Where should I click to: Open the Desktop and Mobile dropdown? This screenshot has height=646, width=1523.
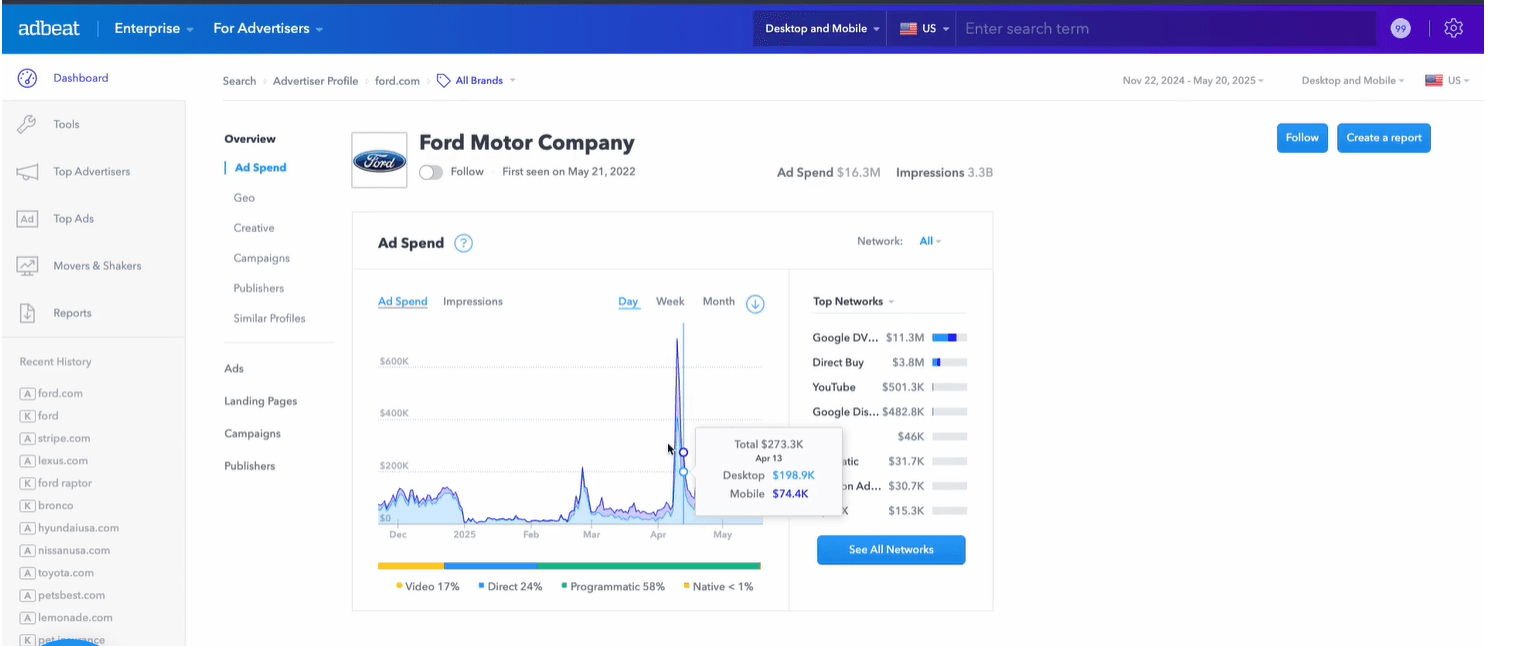tap(819, 28)
